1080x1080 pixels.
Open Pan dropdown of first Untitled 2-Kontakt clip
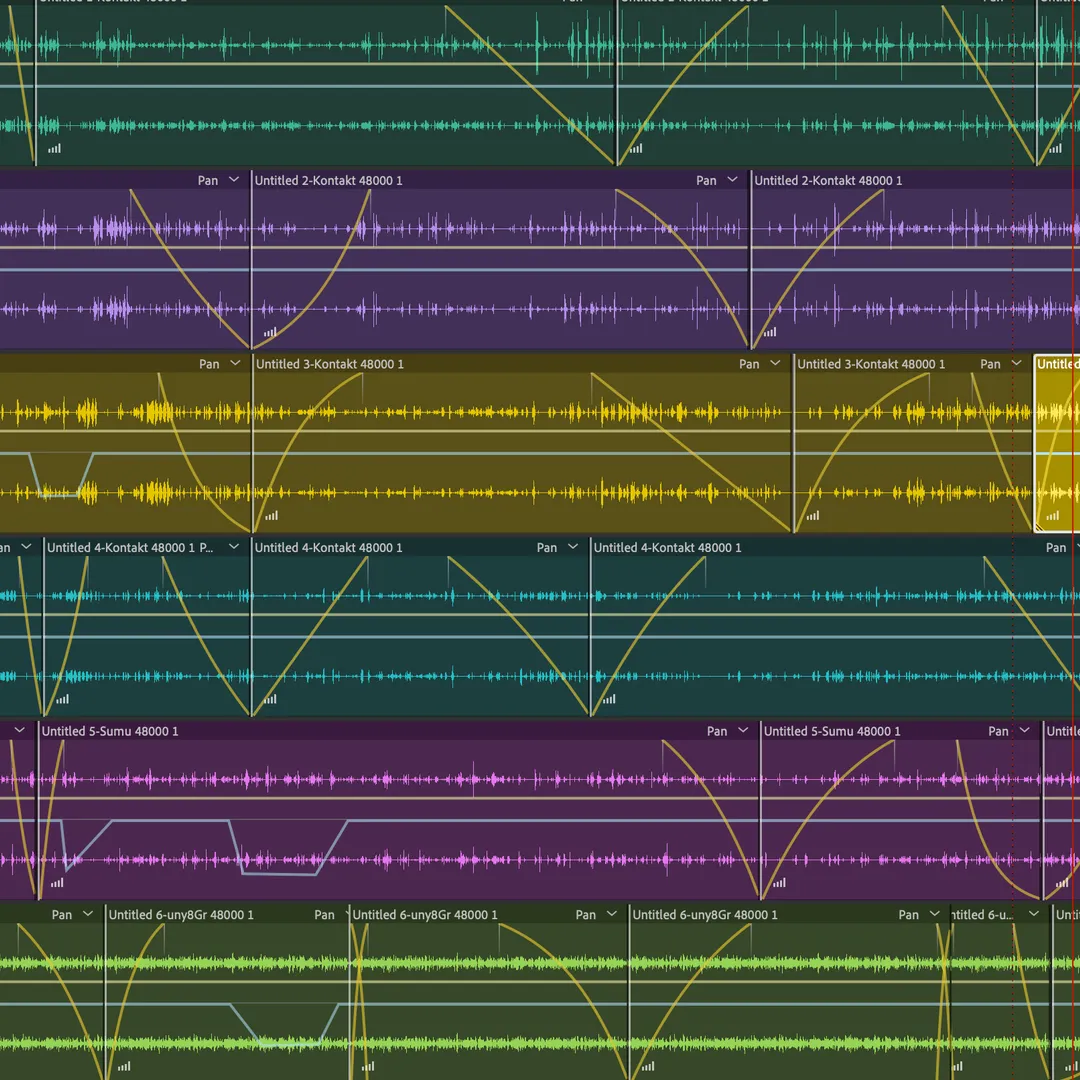pyautogui.click(x=733, y=180)
